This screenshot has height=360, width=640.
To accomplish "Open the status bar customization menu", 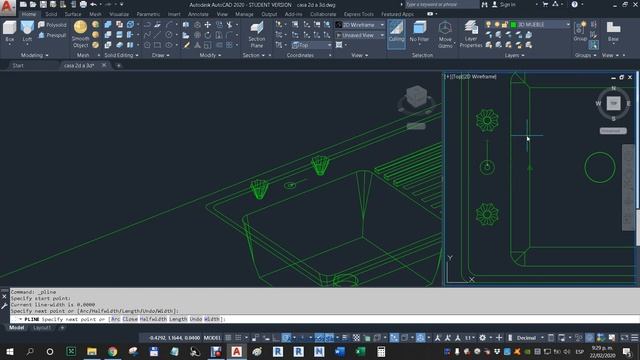I will [635, 338].
